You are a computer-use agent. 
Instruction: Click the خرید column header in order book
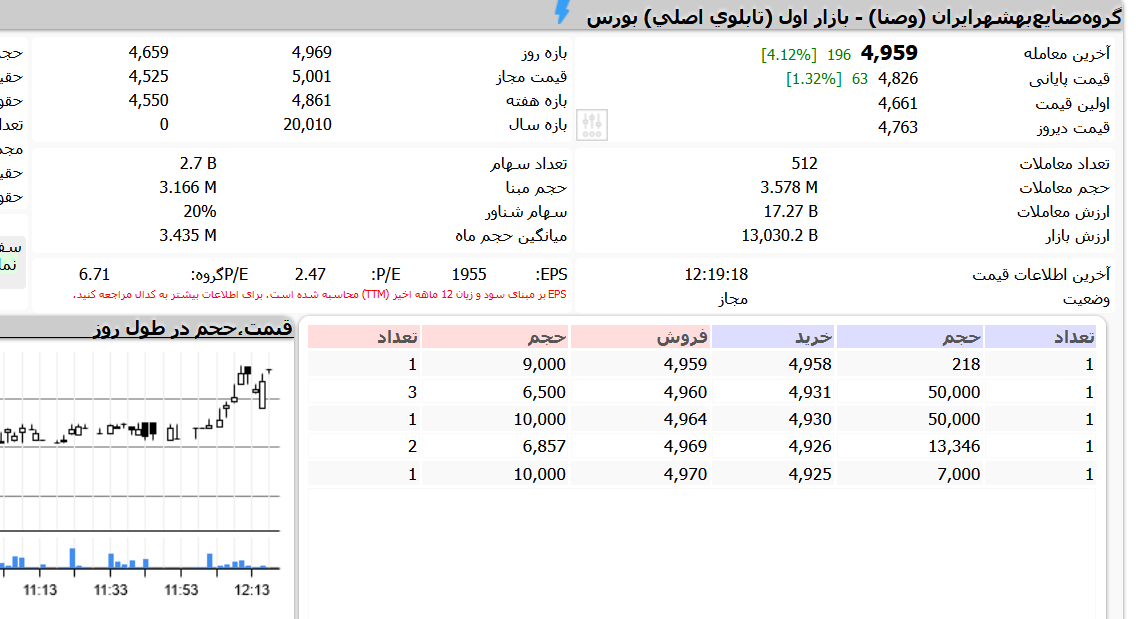[x=773, y=337]
